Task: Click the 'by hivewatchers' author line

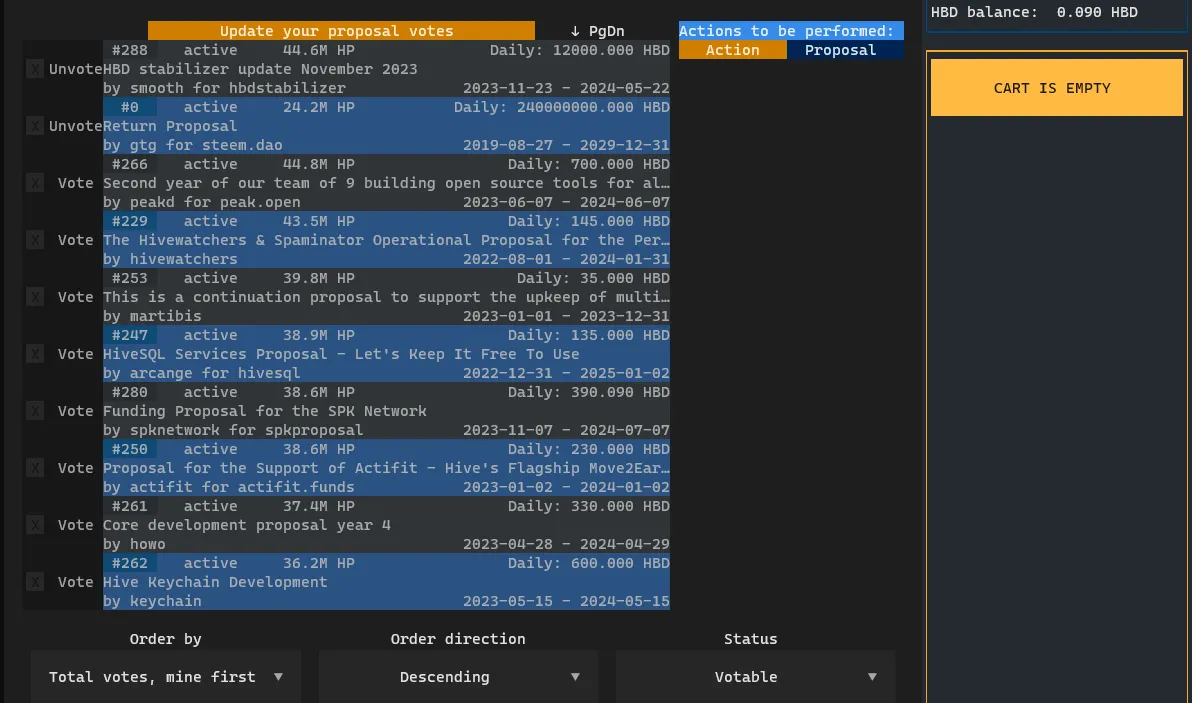Action: 170,259
